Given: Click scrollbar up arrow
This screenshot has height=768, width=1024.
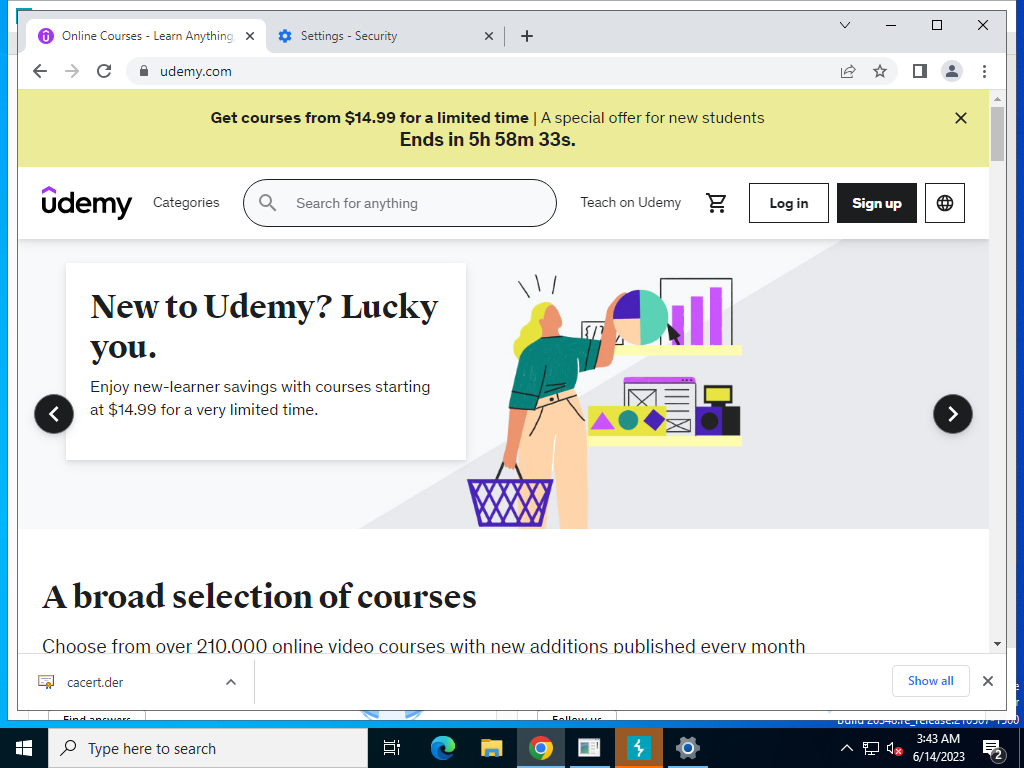Looking at the screenshot, I should pos(997,99).
